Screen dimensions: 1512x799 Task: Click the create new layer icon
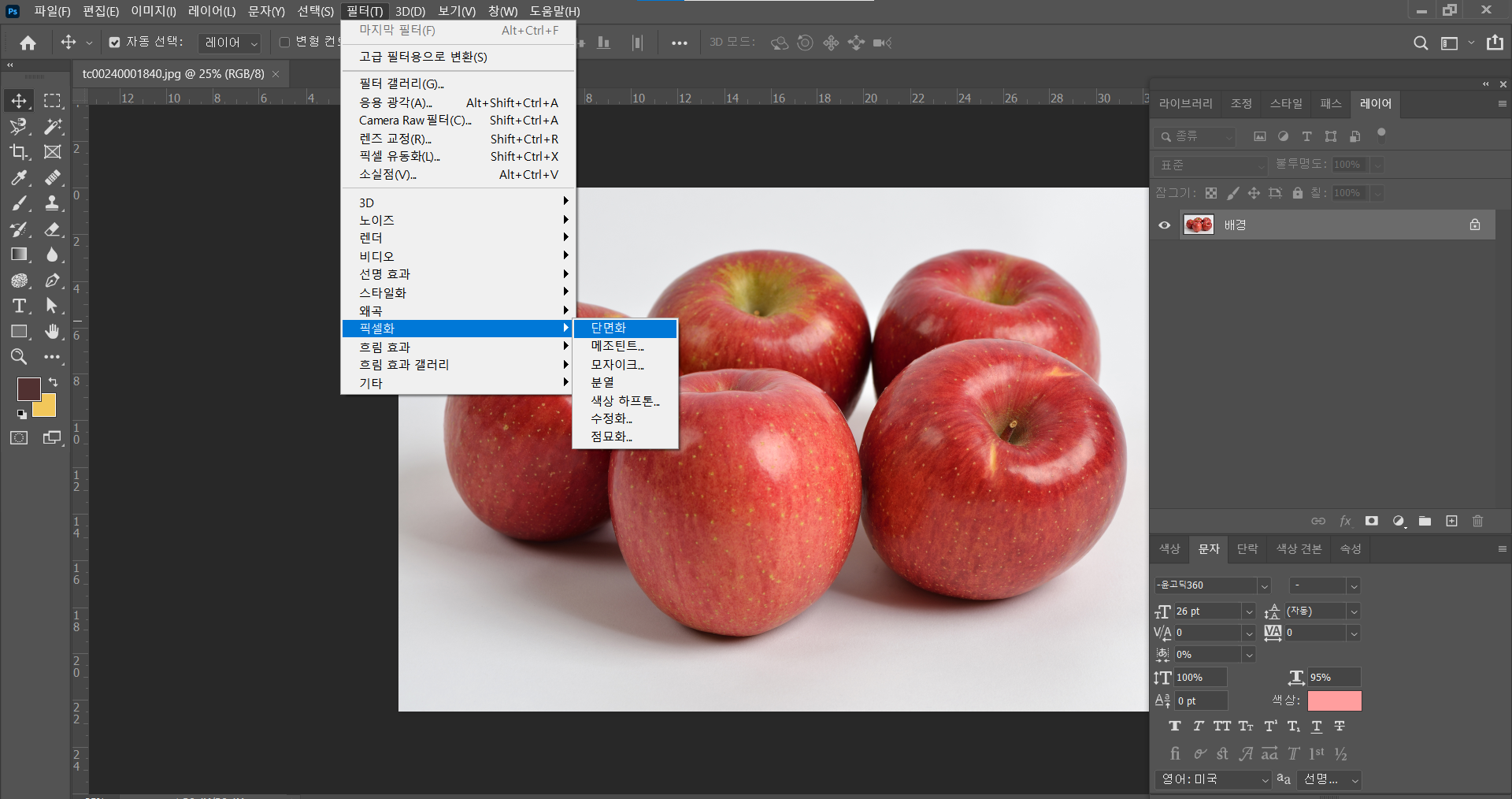pyautogui.click(x=1451, y=522)
